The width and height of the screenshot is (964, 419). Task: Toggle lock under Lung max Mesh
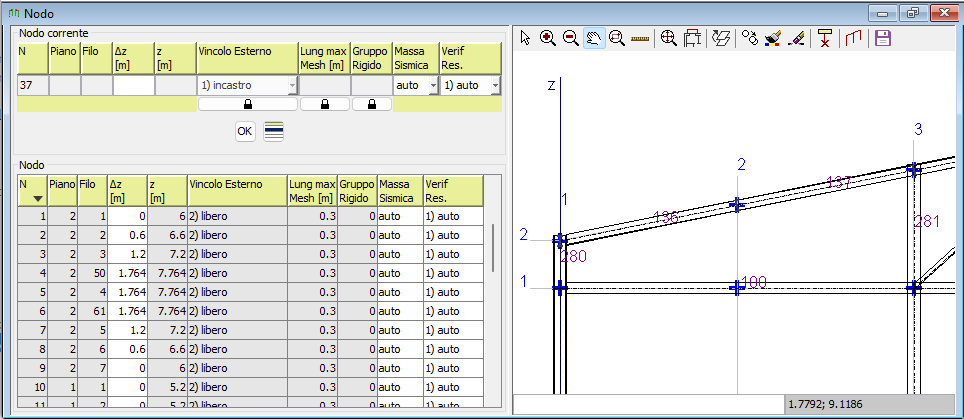(324, 104)
